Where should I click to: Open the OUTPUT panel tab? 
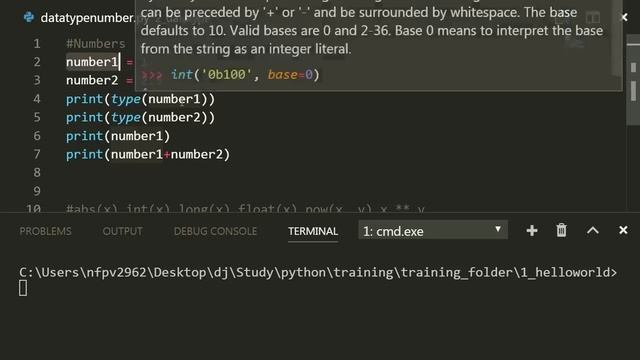pyautogui.click(x=122, y=231)
